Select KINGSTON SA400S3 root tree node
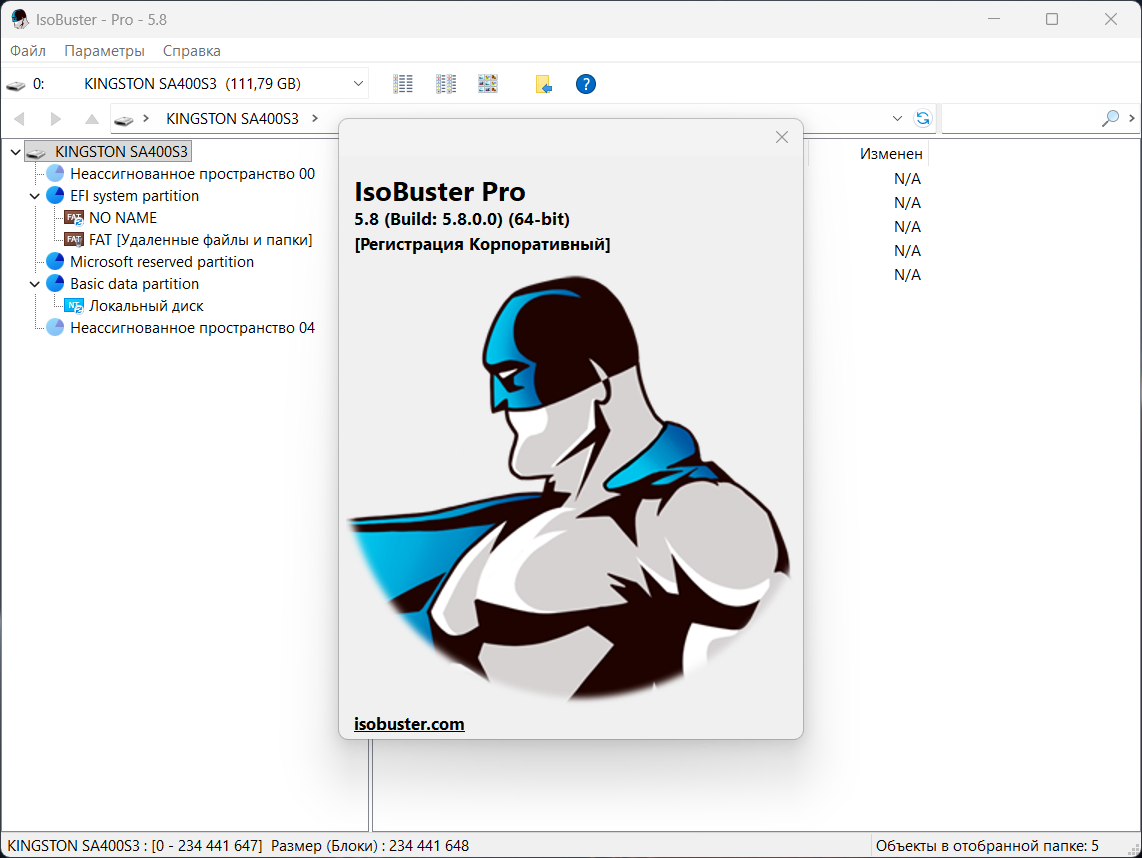 click(121, 151)
